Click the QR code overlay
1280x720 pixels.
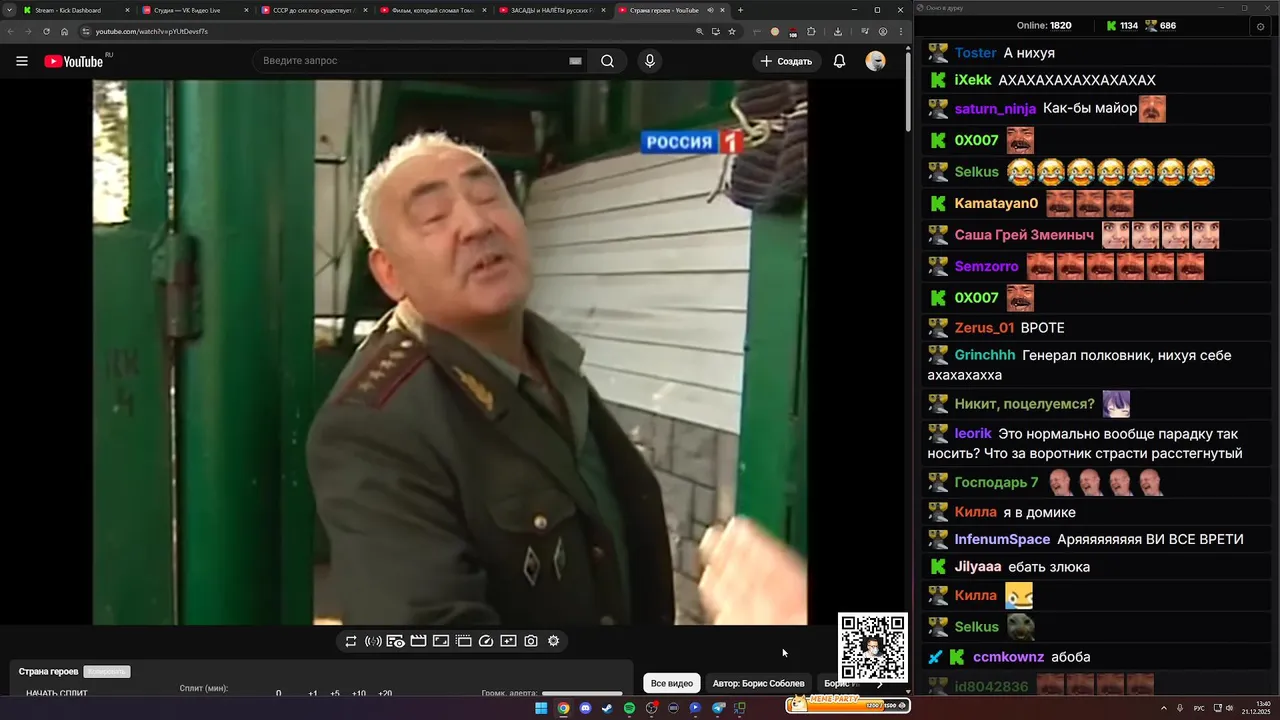coord(872,647)
